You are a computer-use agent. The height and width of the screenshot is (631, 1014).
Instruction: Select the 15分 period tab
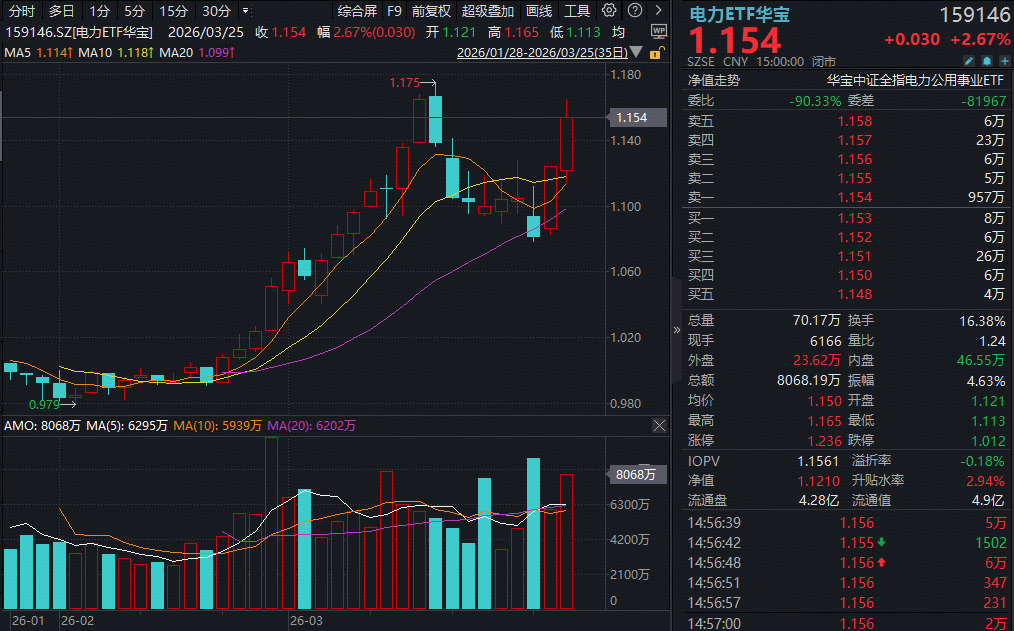pos(173,11)
